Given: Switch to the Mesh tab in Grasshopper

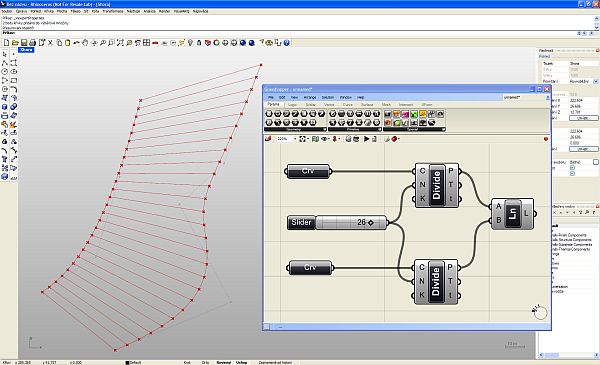Looking at the screenshot, I should coord(386,104).
